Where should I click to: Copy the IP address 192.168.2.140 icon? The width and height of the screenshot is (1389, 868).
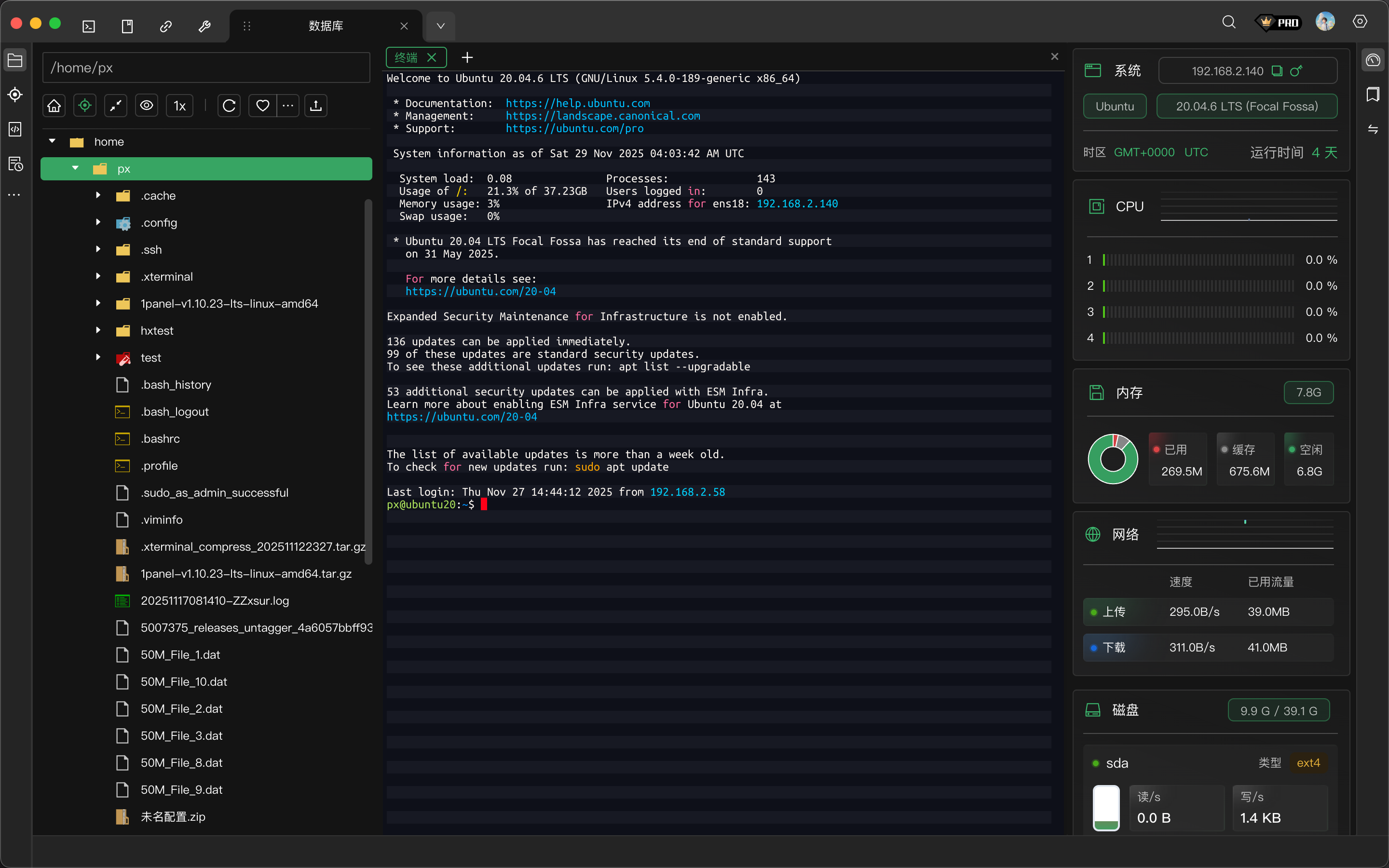coord(1277,71)
